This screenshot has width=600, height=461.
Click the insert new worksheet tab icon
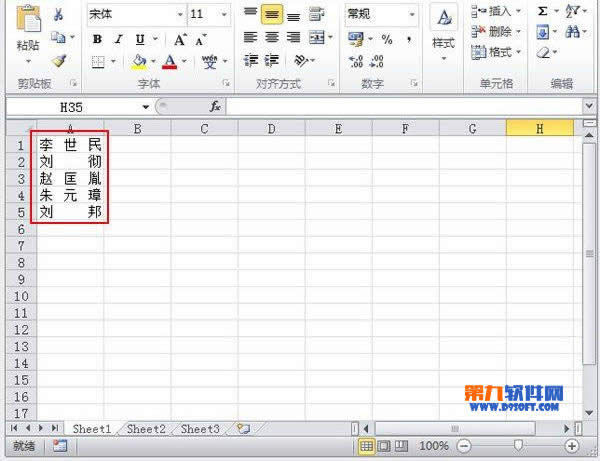(x=243, y=428)
